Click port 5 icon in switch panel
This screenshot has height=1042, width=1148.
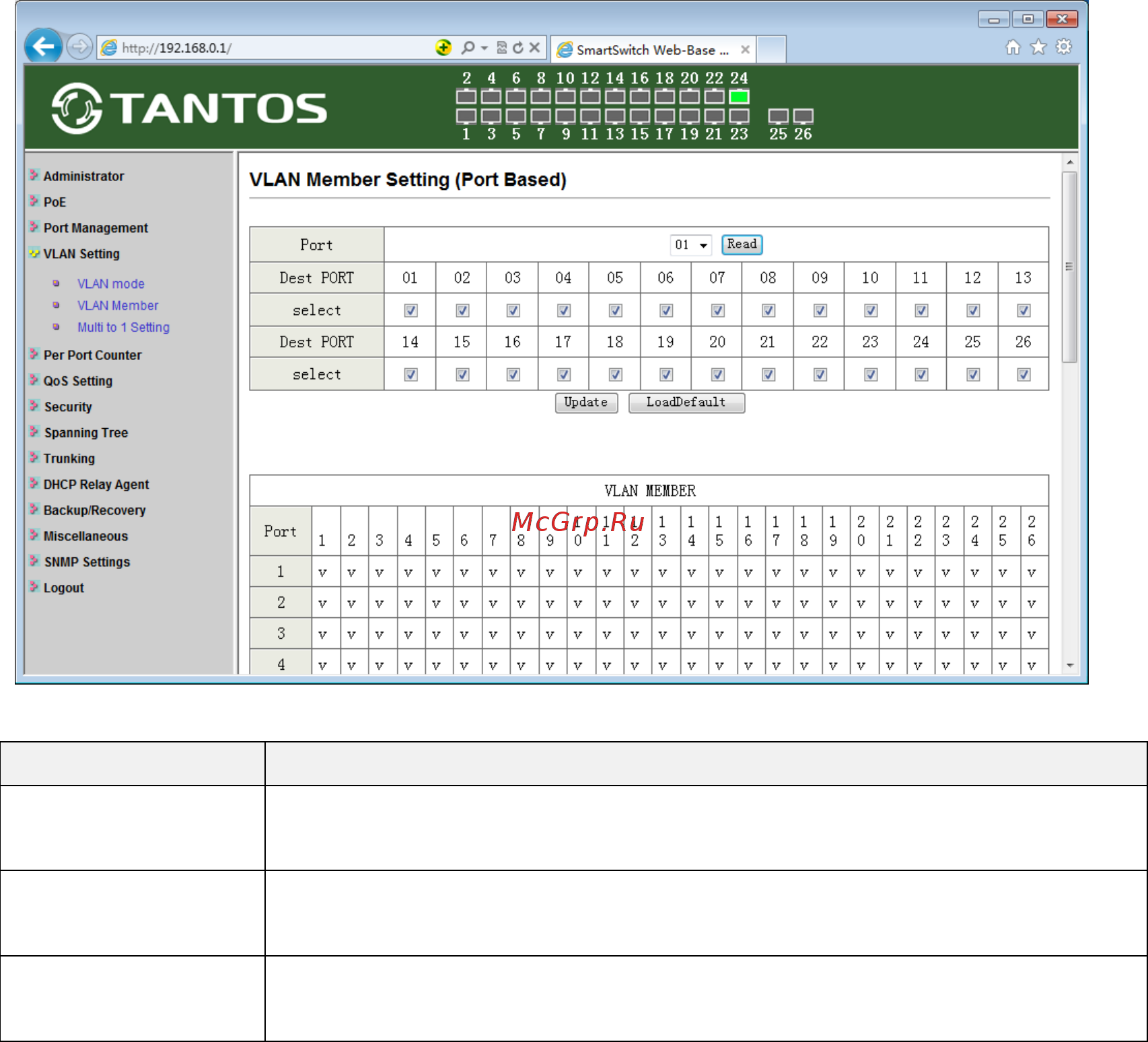516,116
